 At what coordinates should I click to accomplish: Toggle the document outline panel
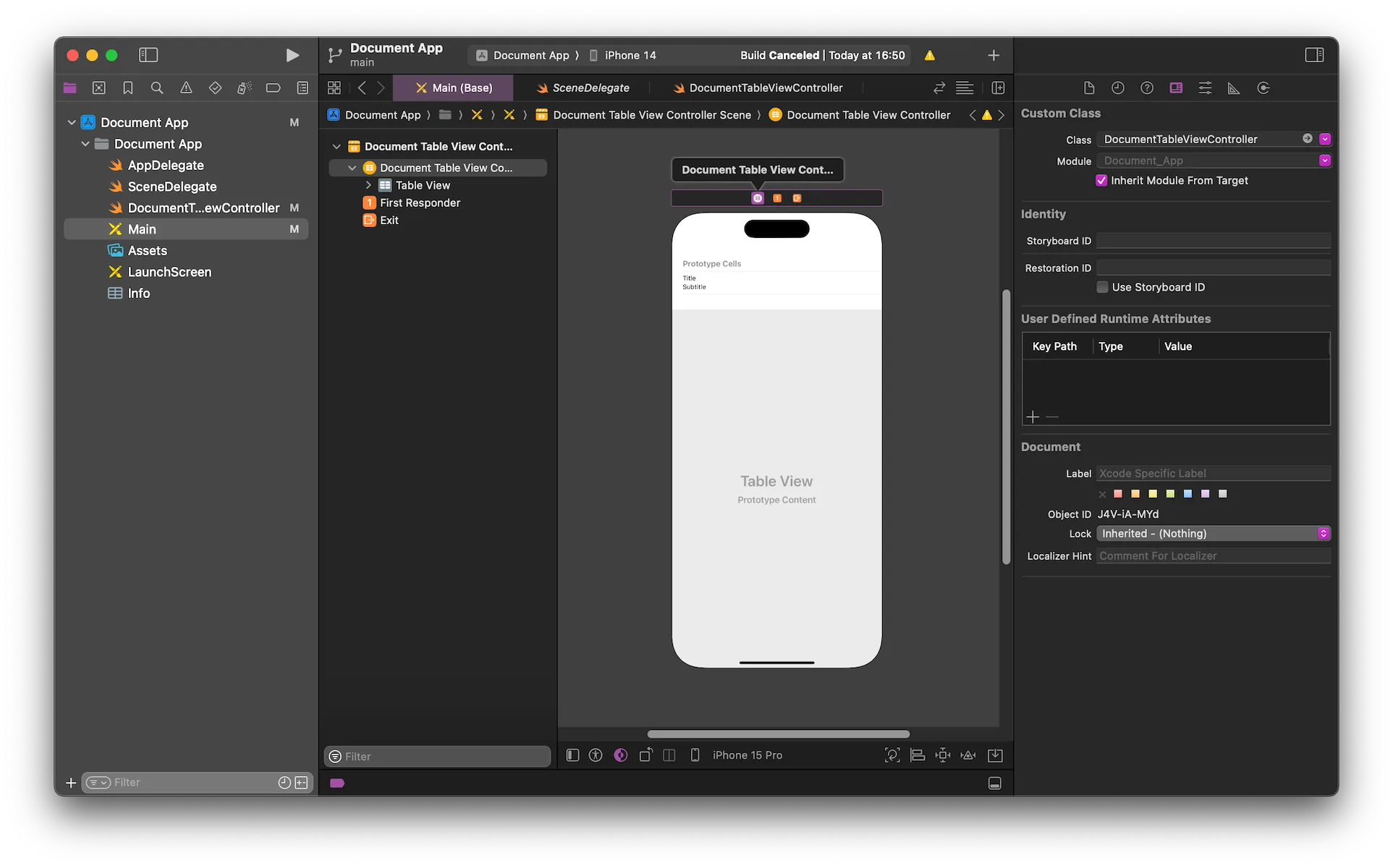[x=572, y=755]
